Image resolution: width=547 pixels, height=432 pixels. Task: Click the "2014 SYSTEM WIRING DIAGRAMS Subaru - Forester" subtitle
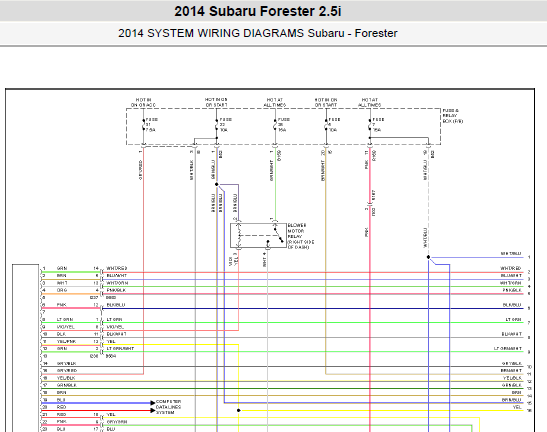tap(257, 33)
